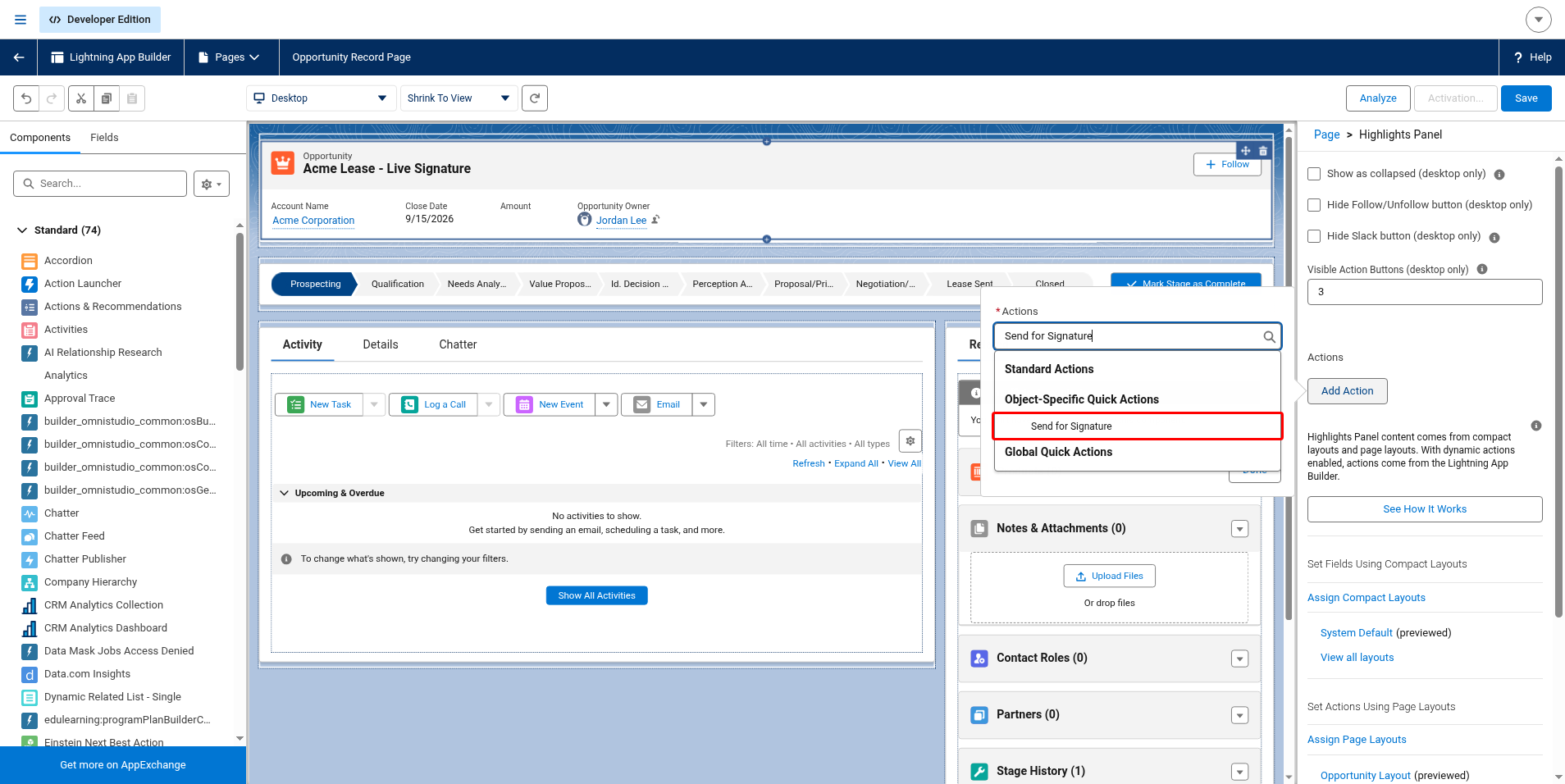Select the Accordion component
Viewport: 1565px width, 784px height.
[68, 261]
